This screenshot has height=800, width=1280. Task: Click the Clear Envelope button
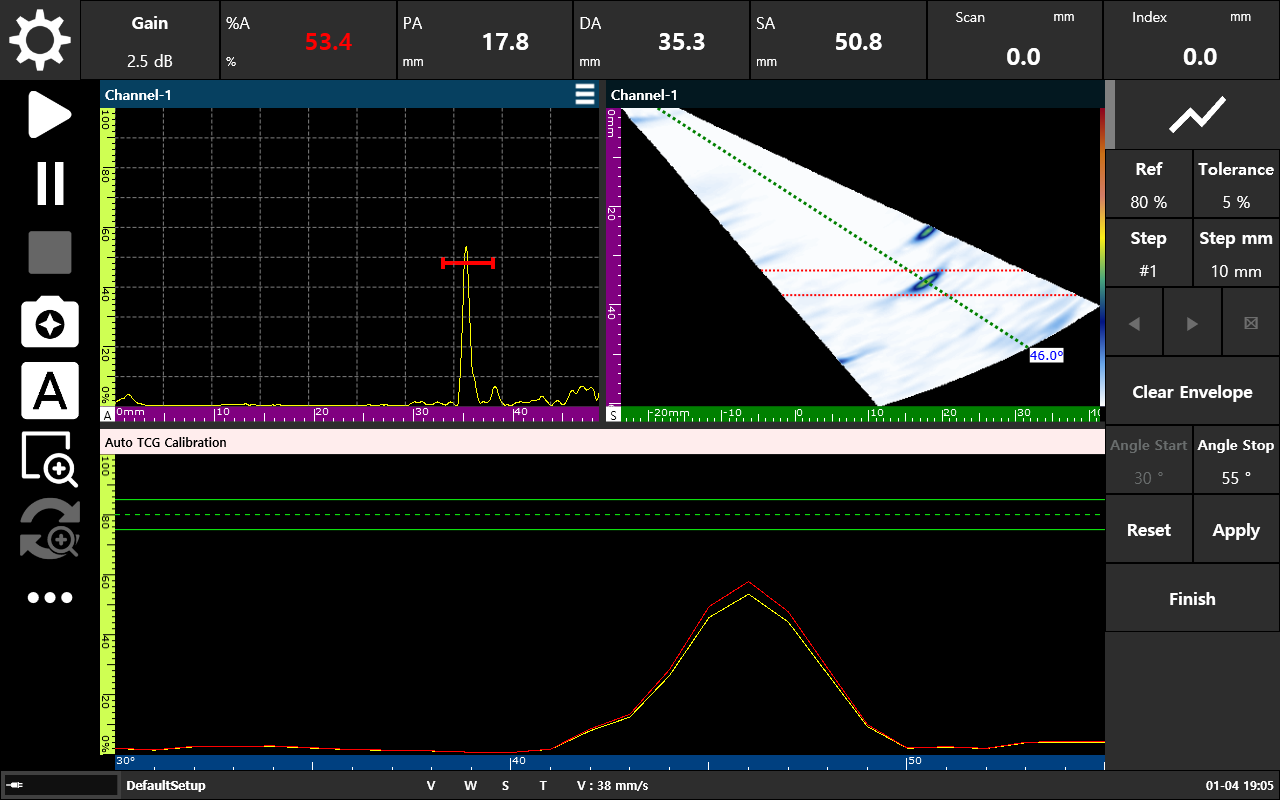coord(1192,392)
